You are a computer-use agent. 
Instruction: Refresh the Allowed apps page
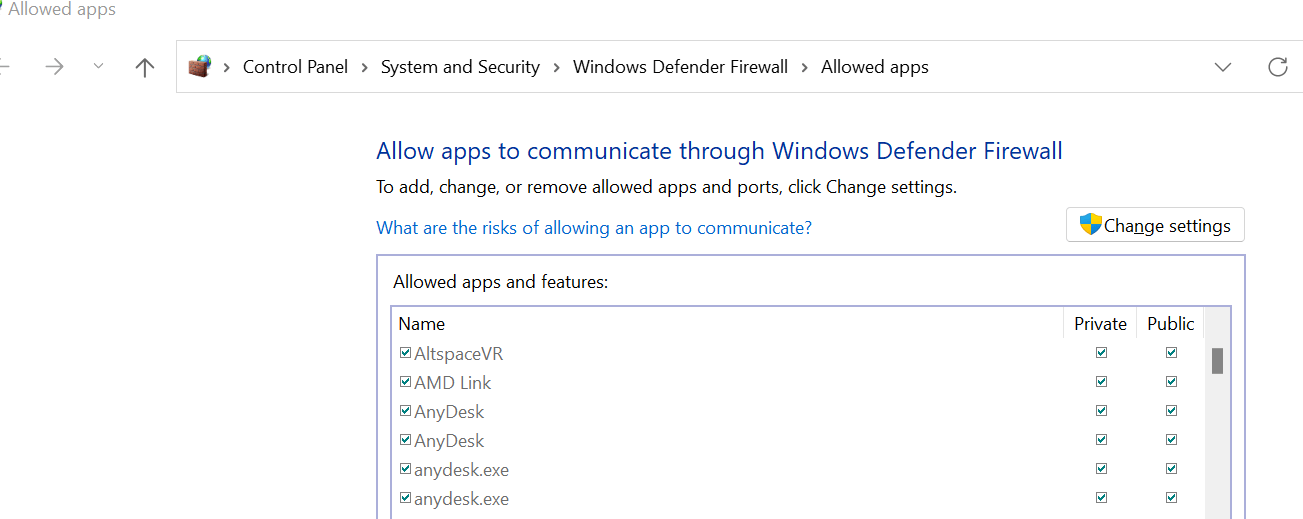1277,67
